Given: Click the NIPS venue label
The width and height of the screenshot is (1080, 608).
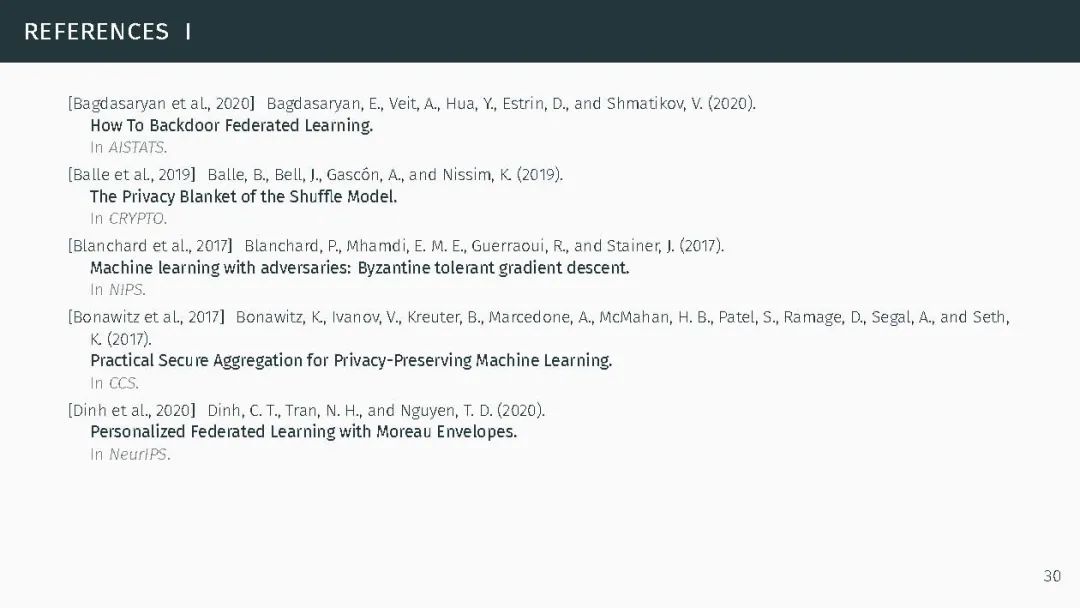Looking at the screenshot, I should tap(127, 290).
